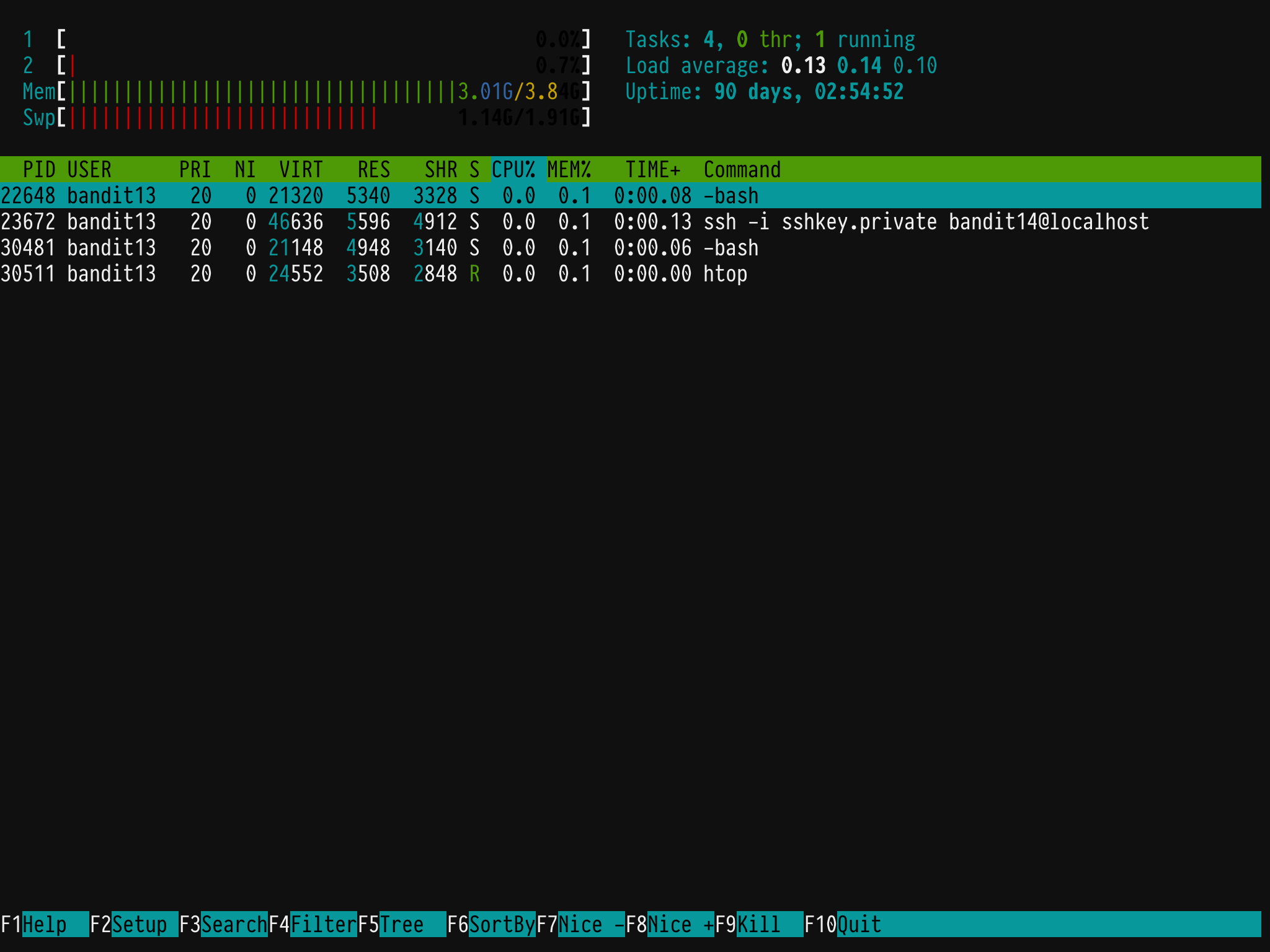Click F7 Nice - to raise priority
Screen dimensions: 1270x952
[581, 924]
